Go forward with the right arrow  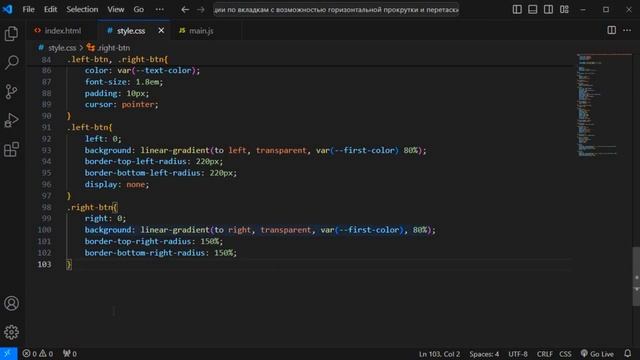(200, 9)
